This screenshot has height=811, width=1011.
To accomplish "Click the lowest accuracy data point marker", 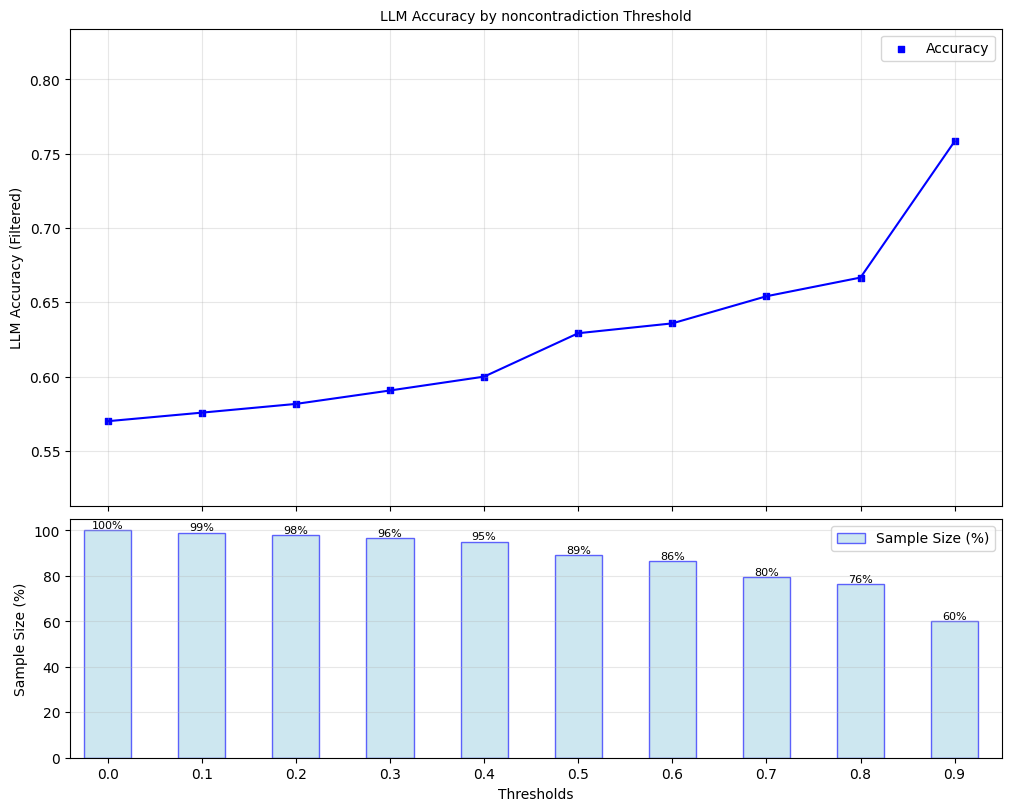I will pos(108,421).
